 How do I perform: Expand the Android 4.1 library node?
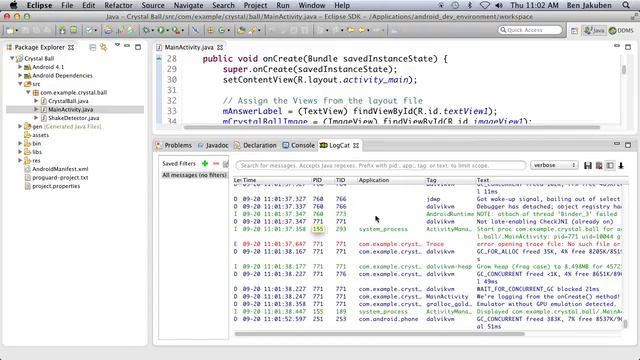(20, 67)
